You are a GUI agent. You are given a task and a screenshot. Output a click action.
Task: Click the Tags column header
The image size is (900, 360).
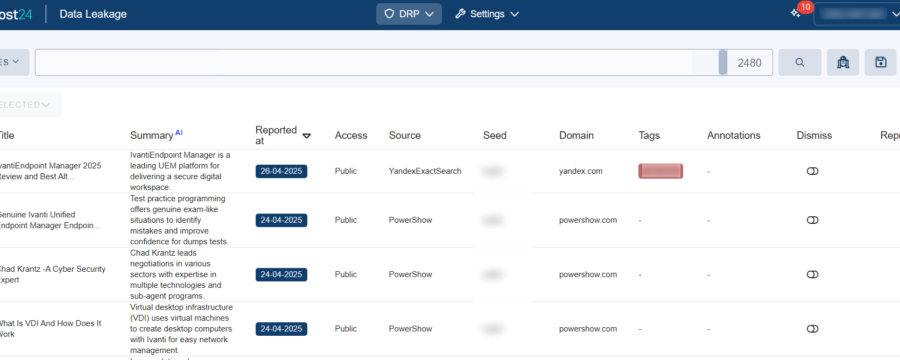click(649, 136)
